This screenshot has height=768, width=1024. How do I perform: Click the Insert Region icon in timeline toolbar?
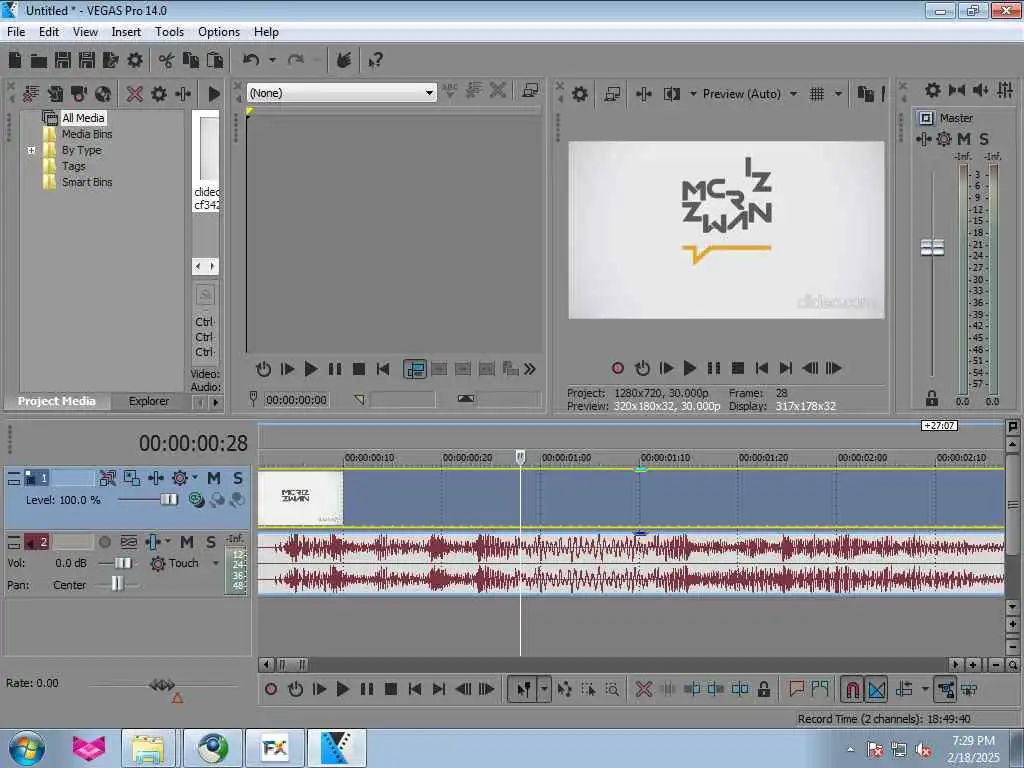click(x=820, y=688)
